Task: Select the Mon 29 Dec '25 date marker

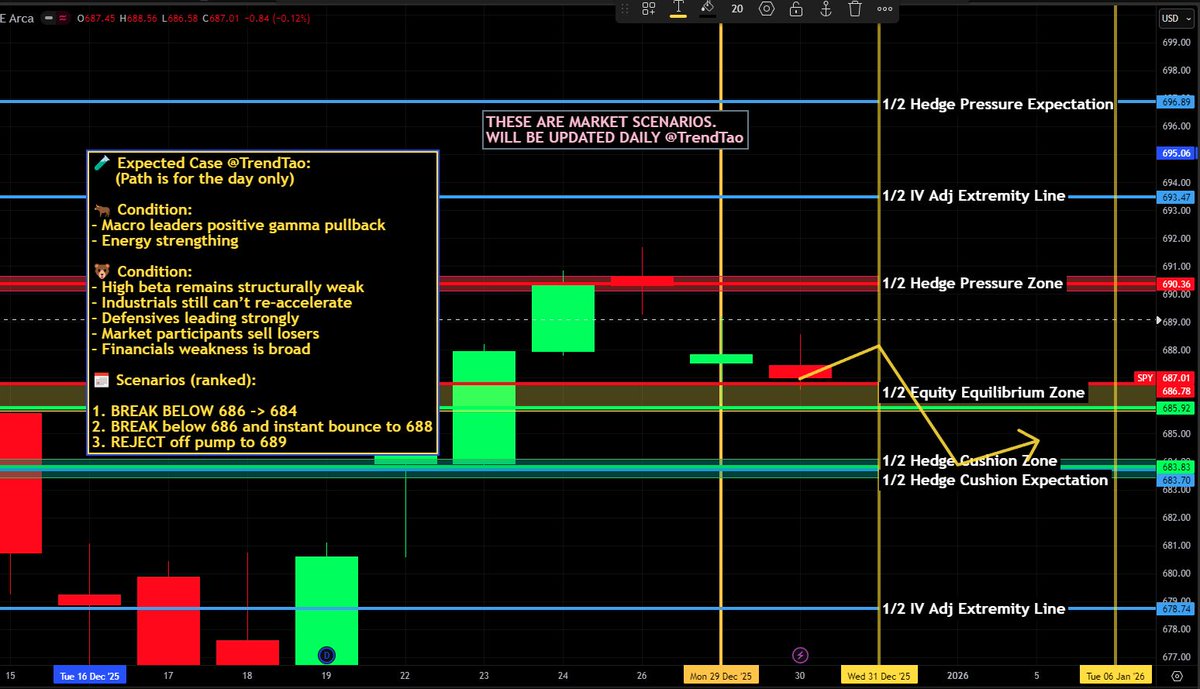Action: coord(721,677)
